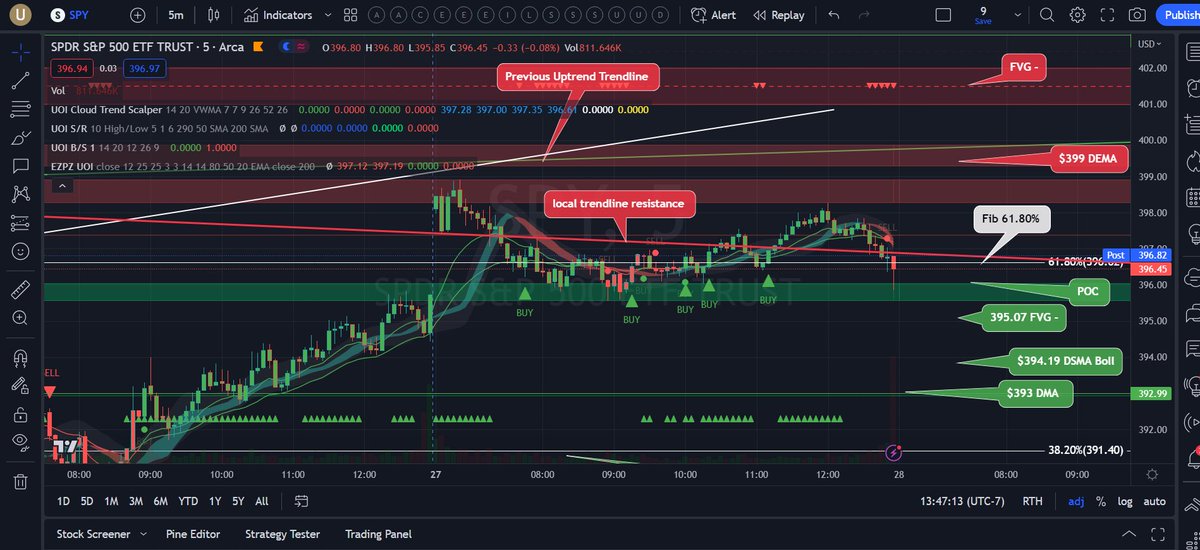
Task: Open the Fibonacci/Gann tools group
Action: point(20,111)
